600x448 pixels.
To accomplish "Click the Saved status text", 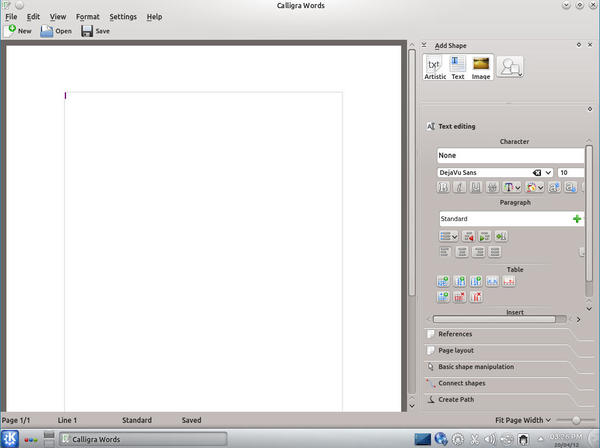I will 191,420.
